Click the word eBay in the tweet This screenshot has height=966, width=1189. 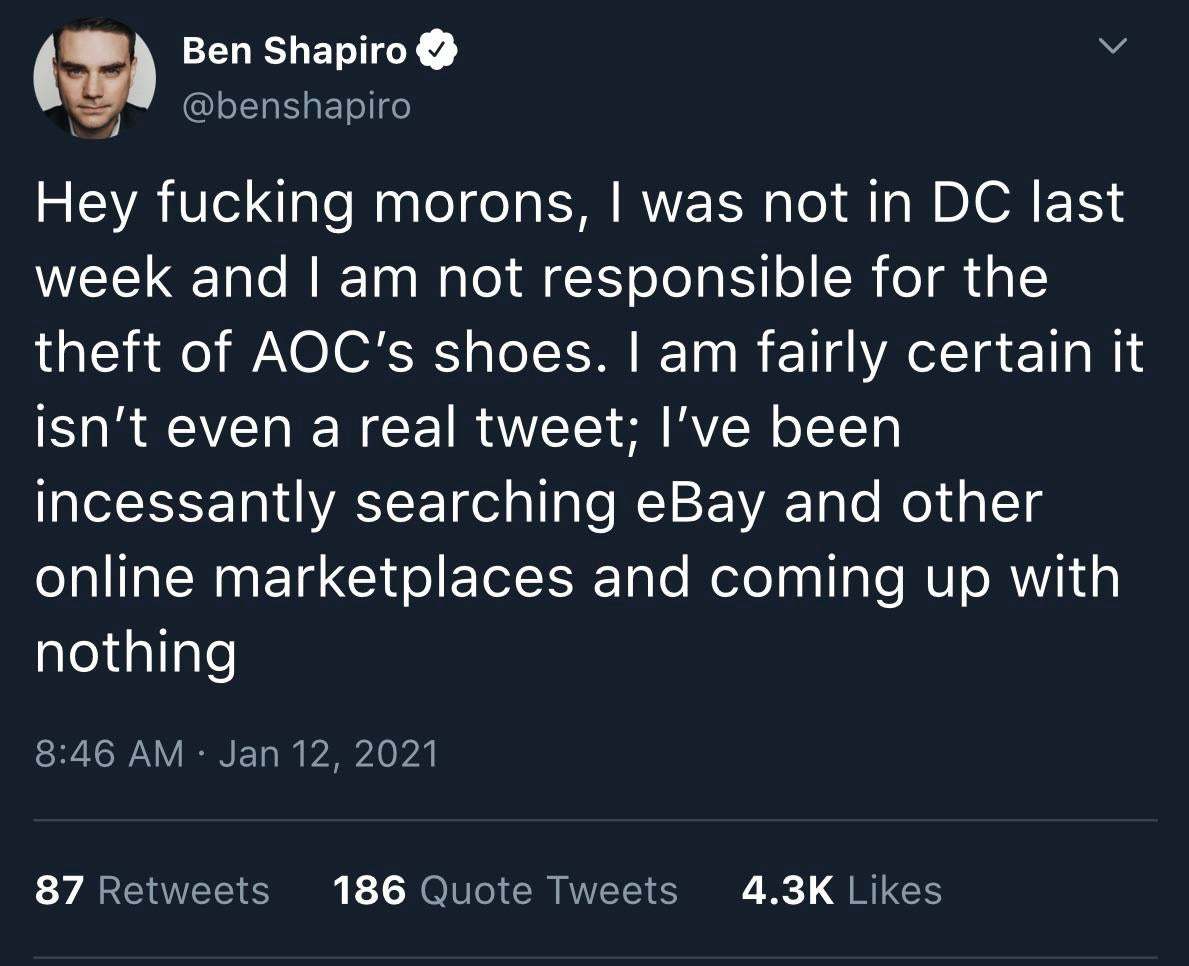[x=699, y=503]
